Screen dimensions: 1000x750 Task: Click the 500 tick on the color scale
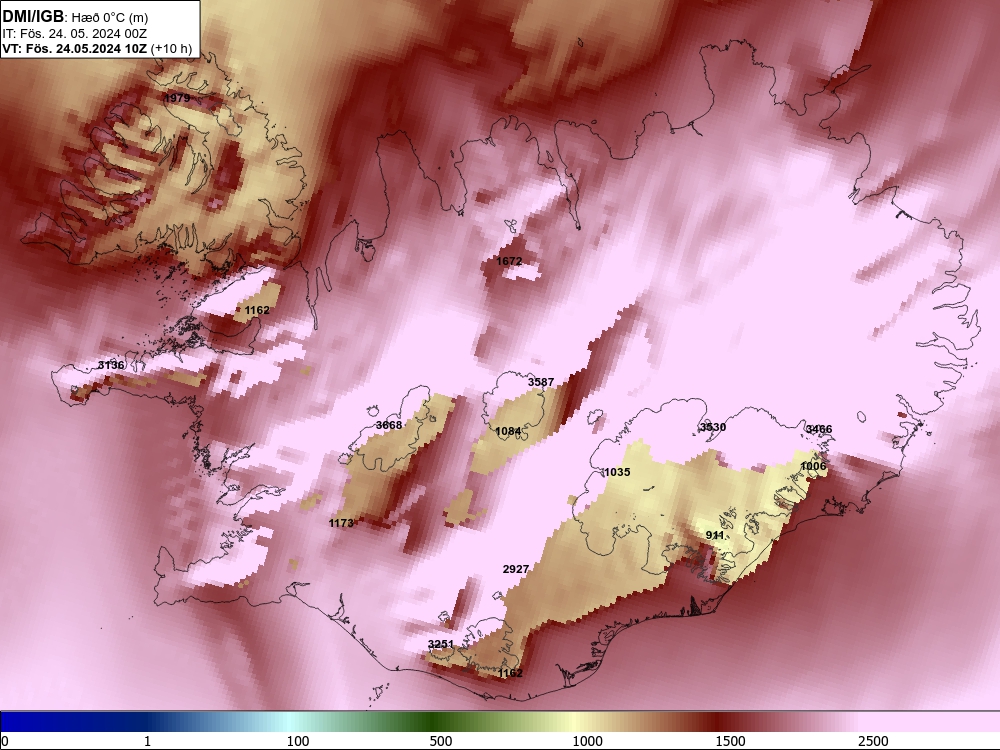441,741
